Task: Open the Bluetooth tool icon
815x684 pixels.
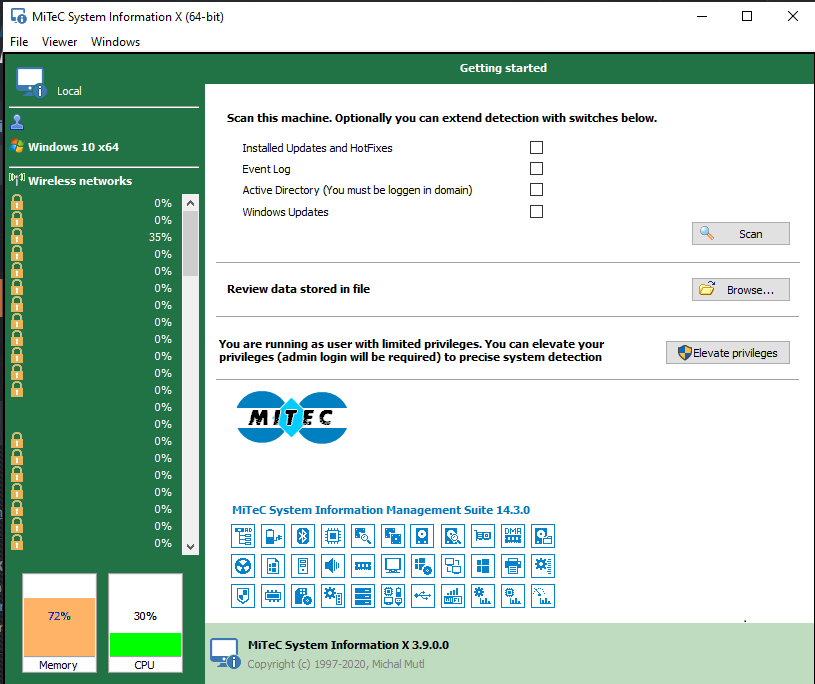Action: pos(303,536)
